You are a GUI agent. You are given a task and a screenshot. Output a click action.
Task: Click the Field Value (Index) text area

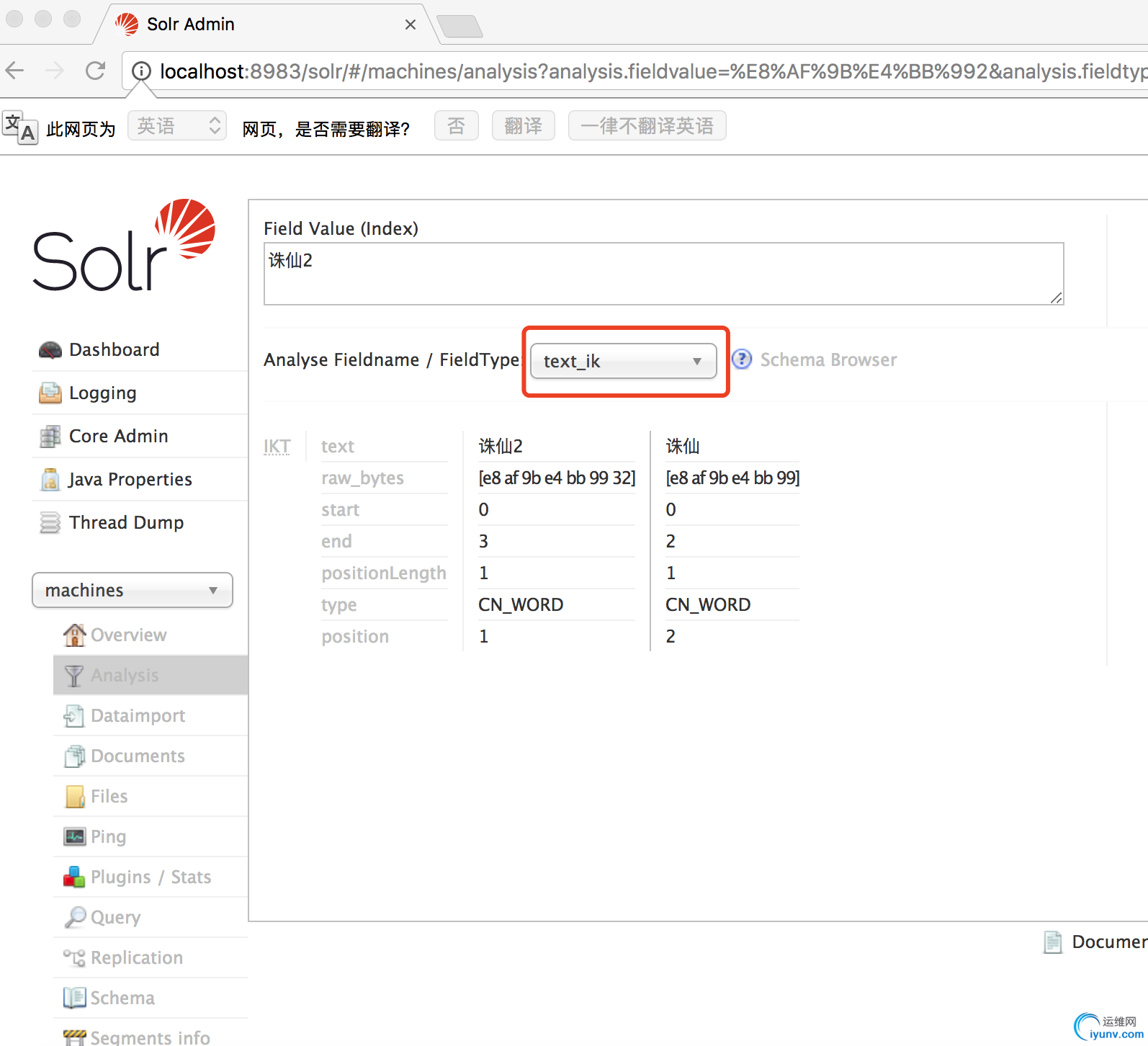(663, 274)
